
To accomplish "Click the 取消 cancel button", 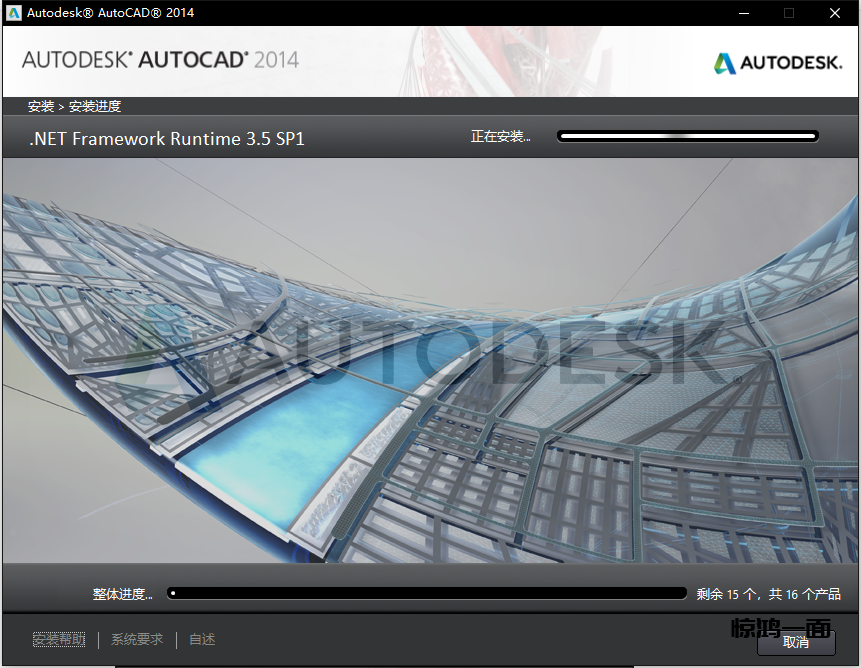I will tap(796, 642).
